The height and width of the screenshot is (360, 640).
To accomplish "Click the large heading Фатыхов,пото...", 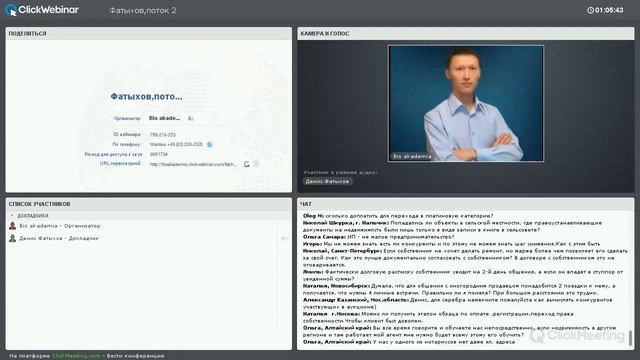I will point(147,97).
